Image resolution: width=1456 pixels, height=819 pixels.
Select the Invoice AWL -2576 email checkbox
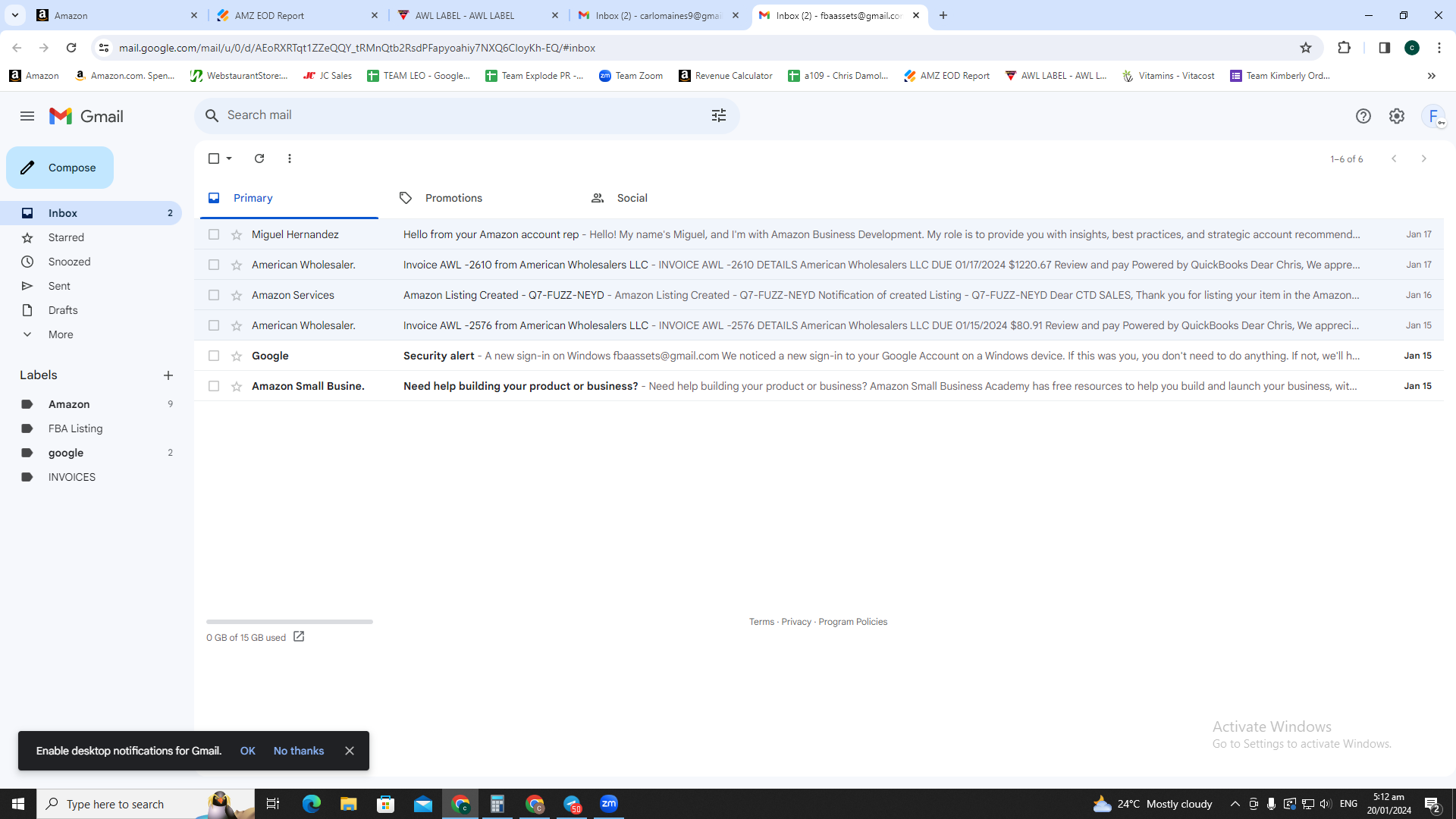pyautogui.click(x=214, y=325)
